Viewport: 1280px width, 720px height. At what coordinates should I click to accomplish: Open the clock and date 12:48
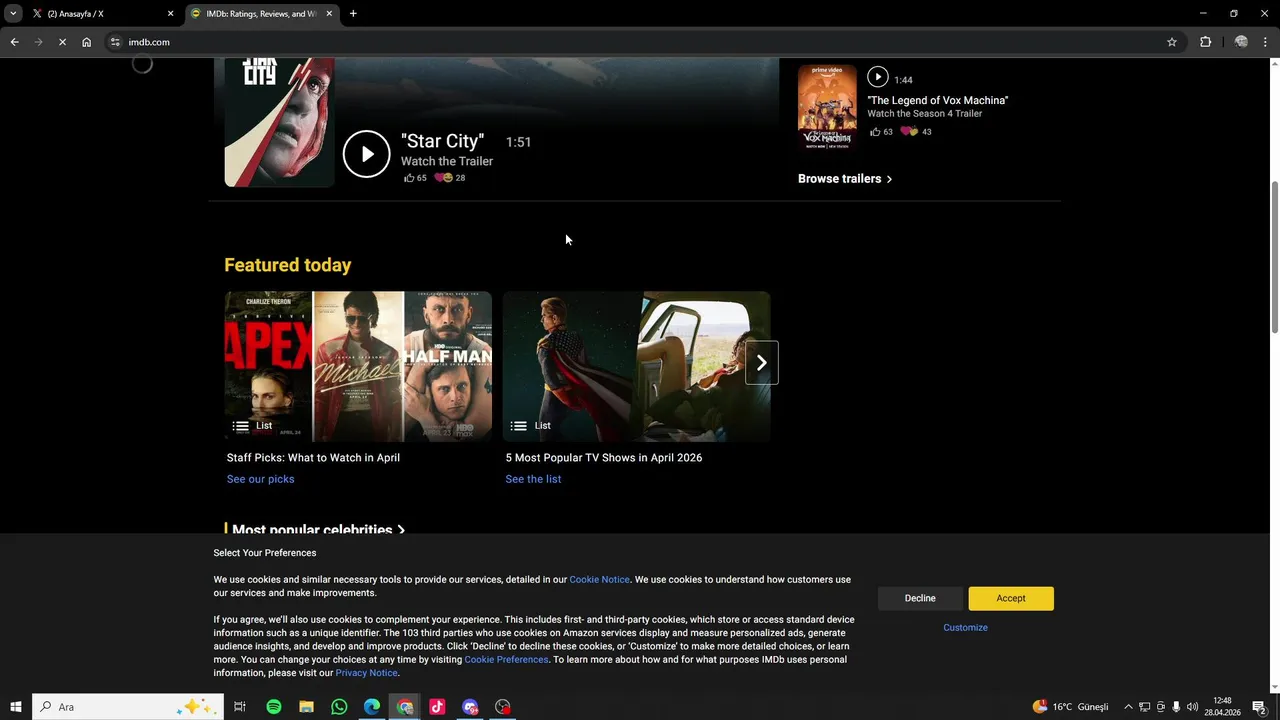(x=1222, y=707)
